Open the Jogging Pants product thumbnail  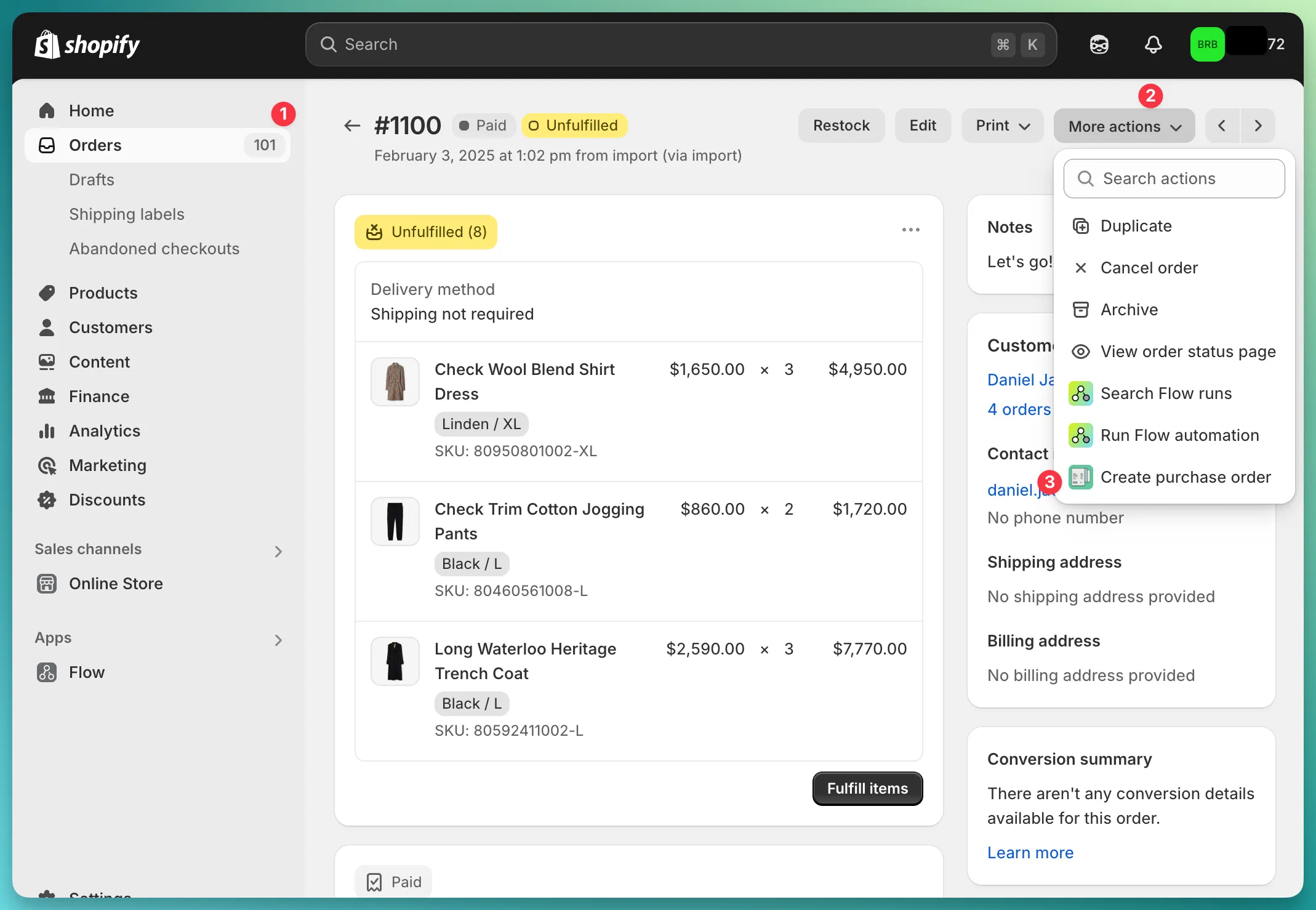[395, 521]
